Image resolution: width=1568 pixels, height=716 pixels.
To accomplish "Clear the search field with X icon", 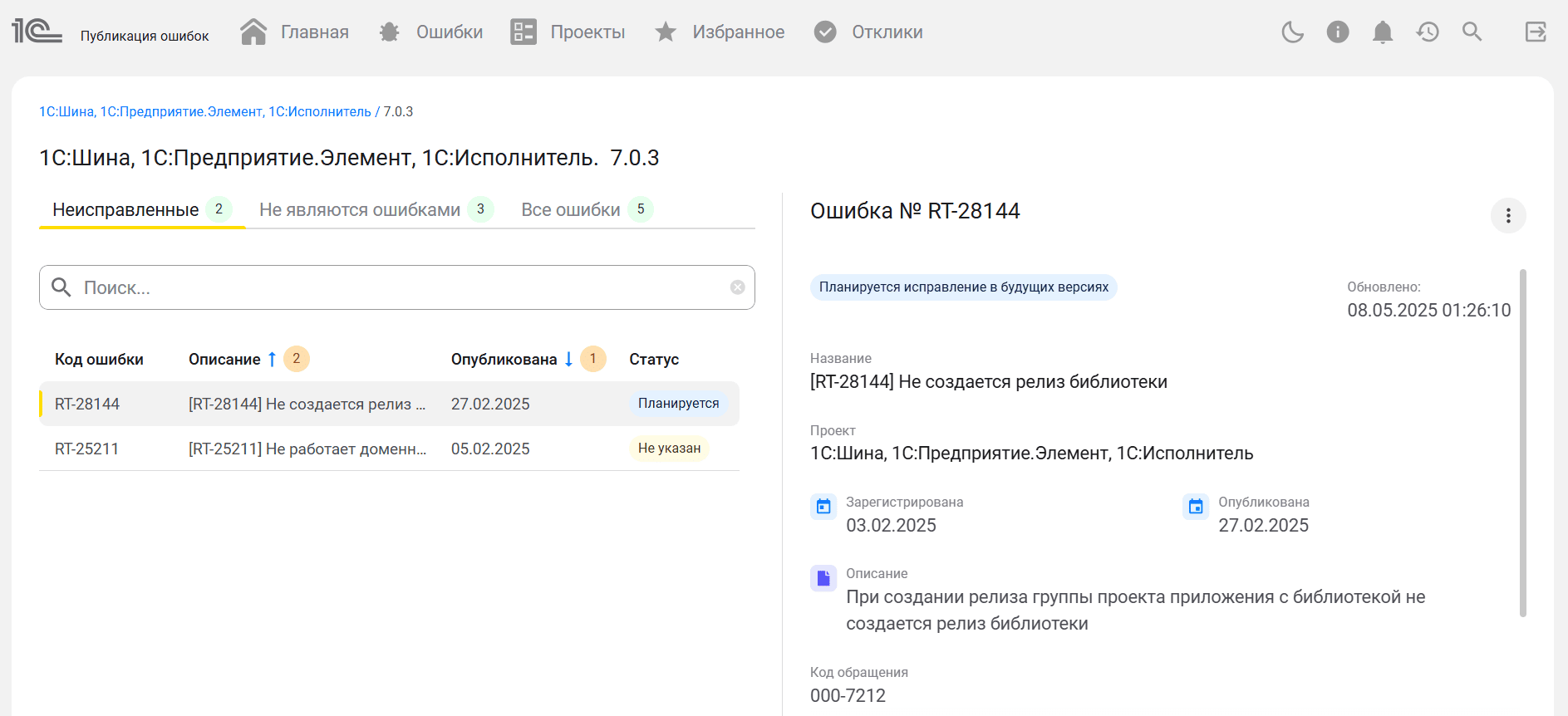I will [737, 287].
